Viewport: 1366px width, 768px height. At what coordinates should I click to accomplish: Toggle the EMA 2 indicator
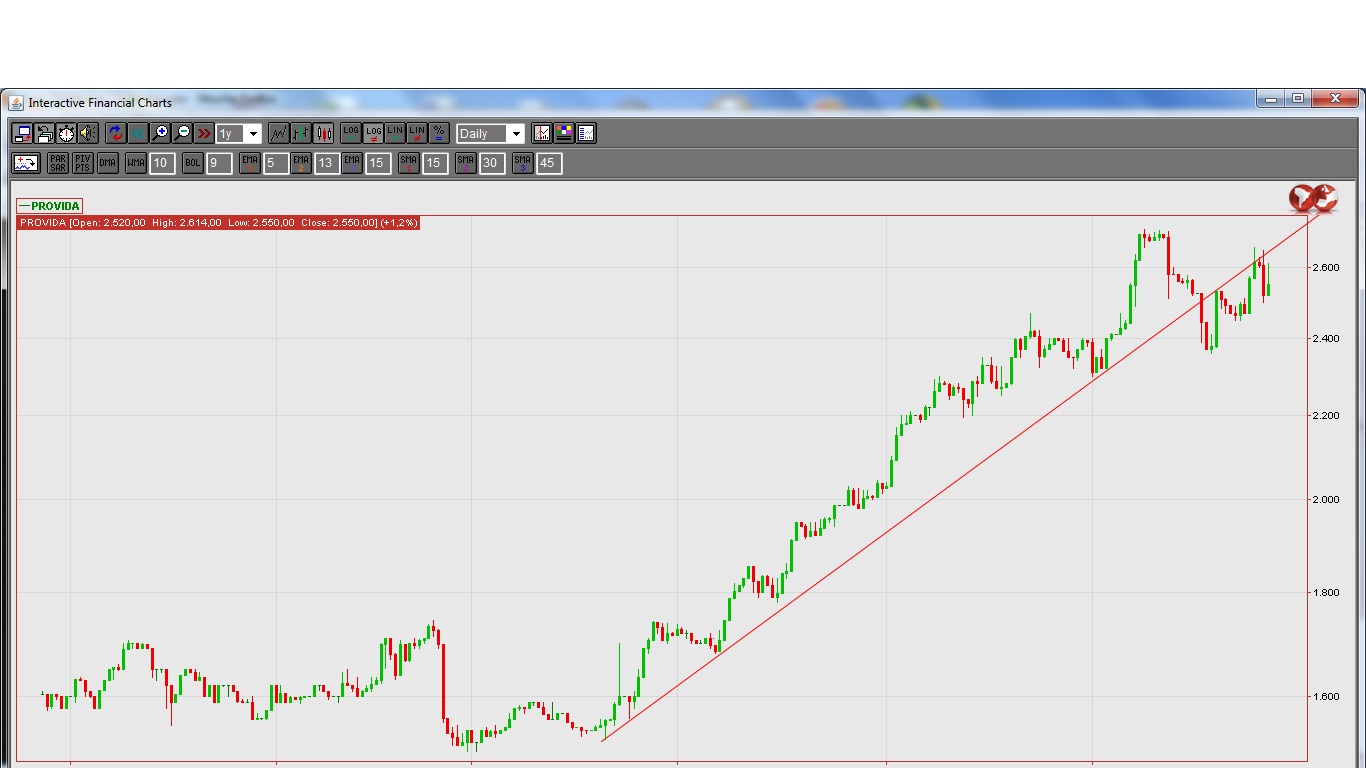[x=301, y=163]
